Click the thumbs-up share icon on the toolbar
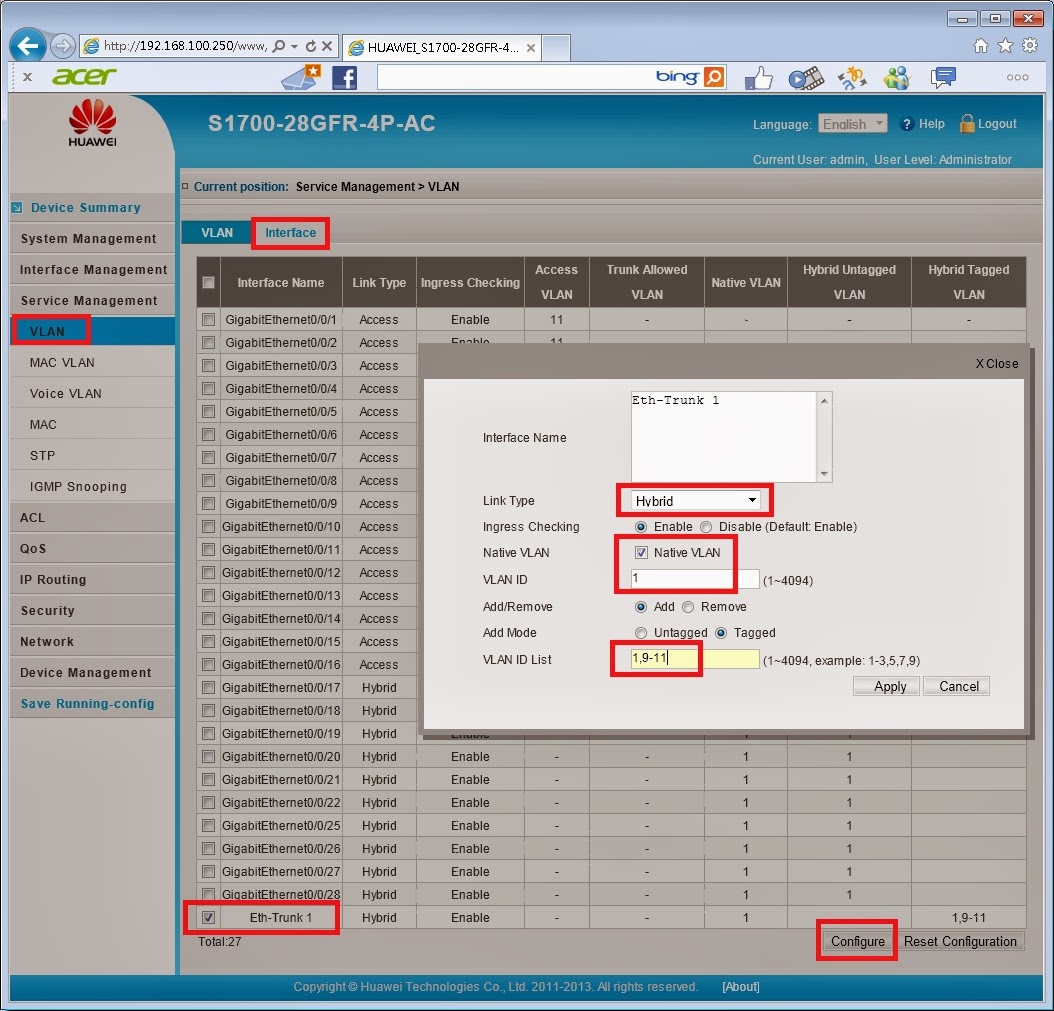This screenshot has height=1011, width=1054. (759, 77)
